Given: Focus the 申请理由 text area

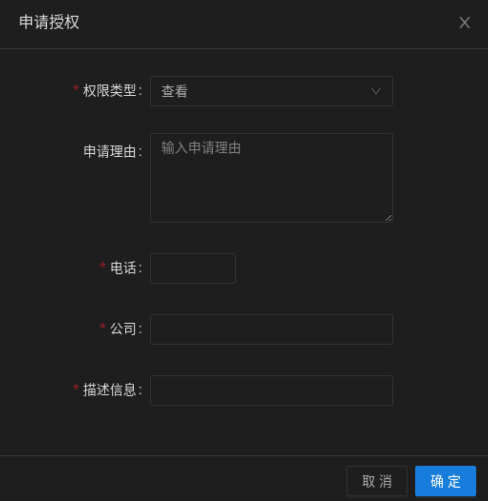Looking at the screenshot, I should pos(271,178).
